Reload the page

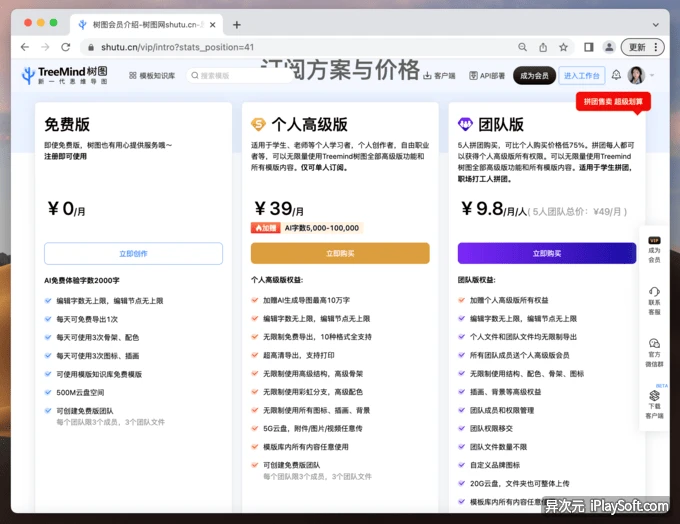65,47
